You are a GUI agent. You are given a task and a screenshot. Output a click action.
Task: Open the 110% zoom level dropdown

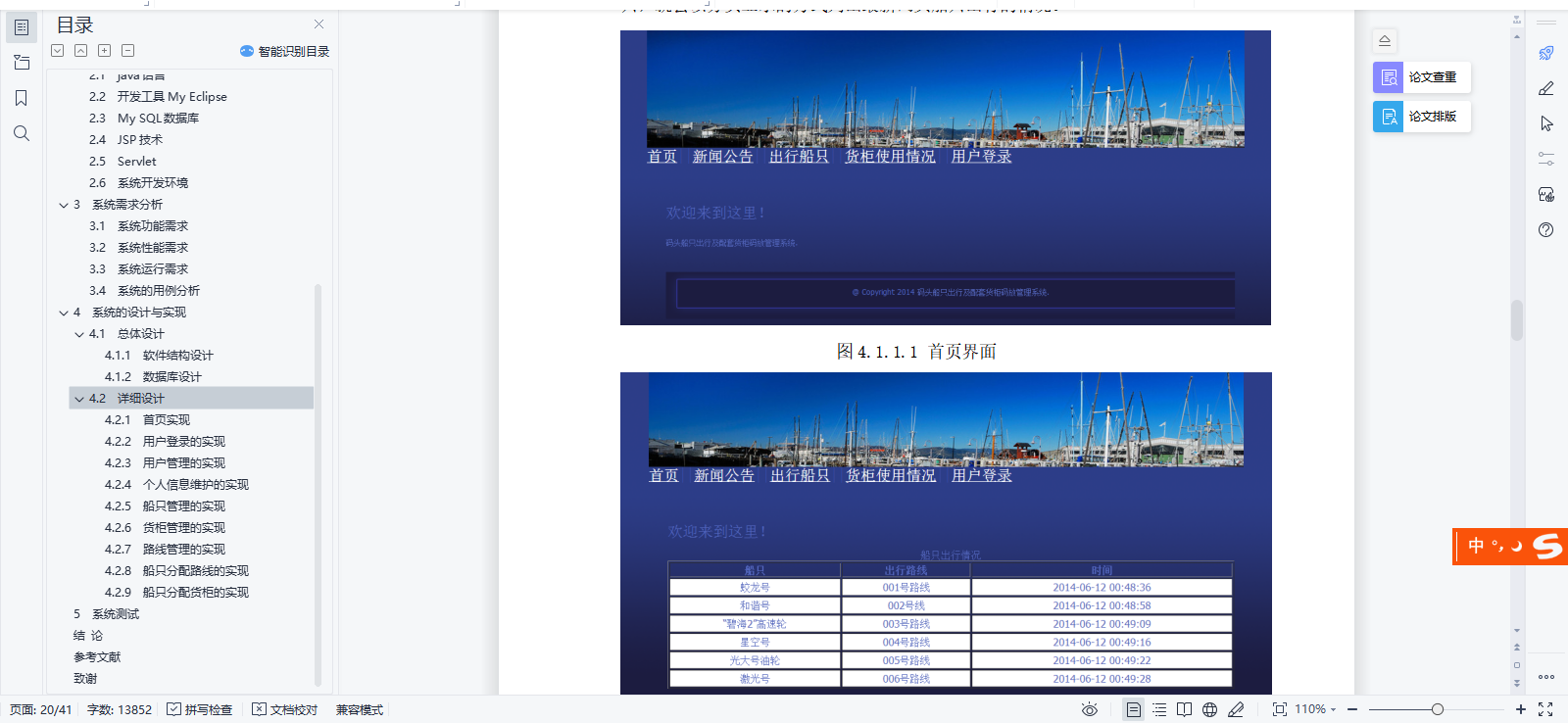click(x=1315, y=709)
